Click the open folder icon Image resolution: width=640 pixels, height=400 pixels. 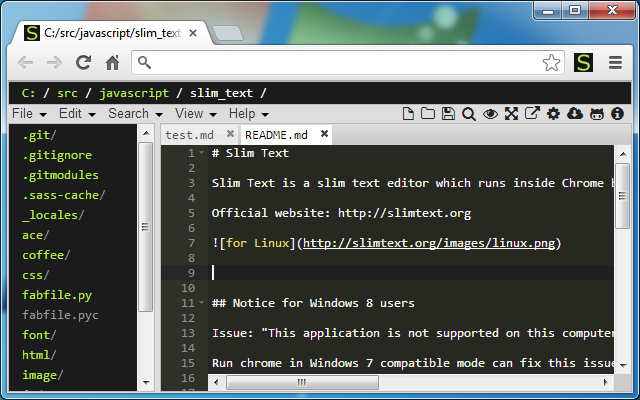[x=428, y=113]
